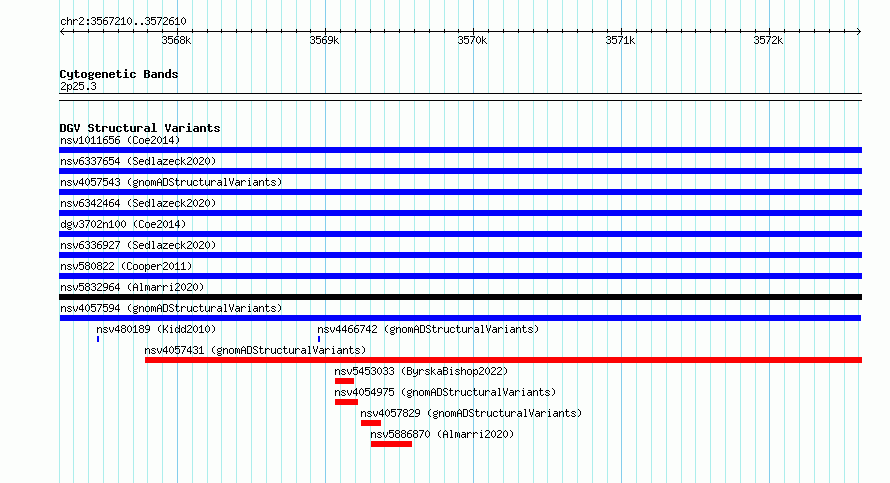Image resolution: width=890 pixels, height=483 pixels.
Task: Open the nsv6337654 (Sedlazeck2020) label
Action: (138, 161)
